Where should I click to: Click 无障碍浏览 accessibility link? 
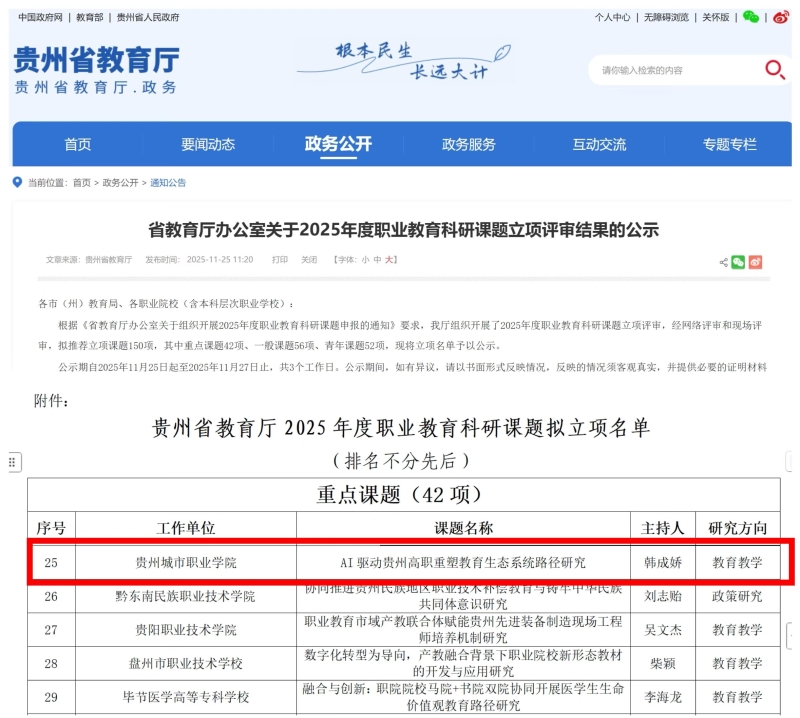tap(666, 17)
